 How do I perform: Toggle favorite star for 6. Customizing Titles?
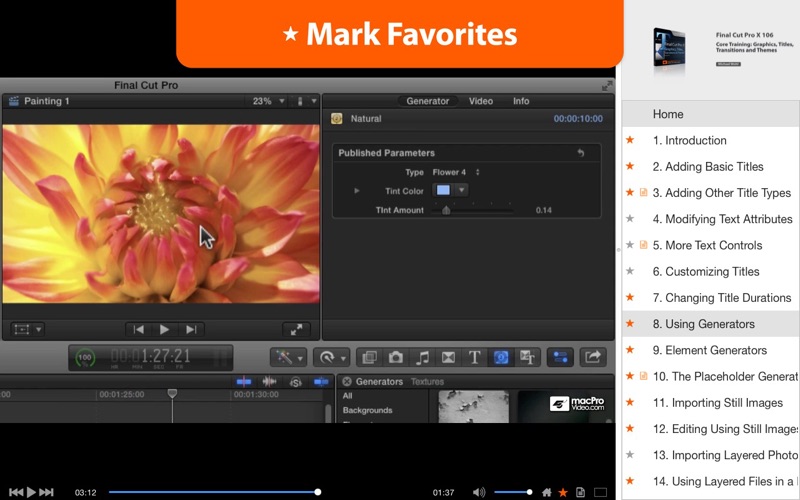point(630,271)
